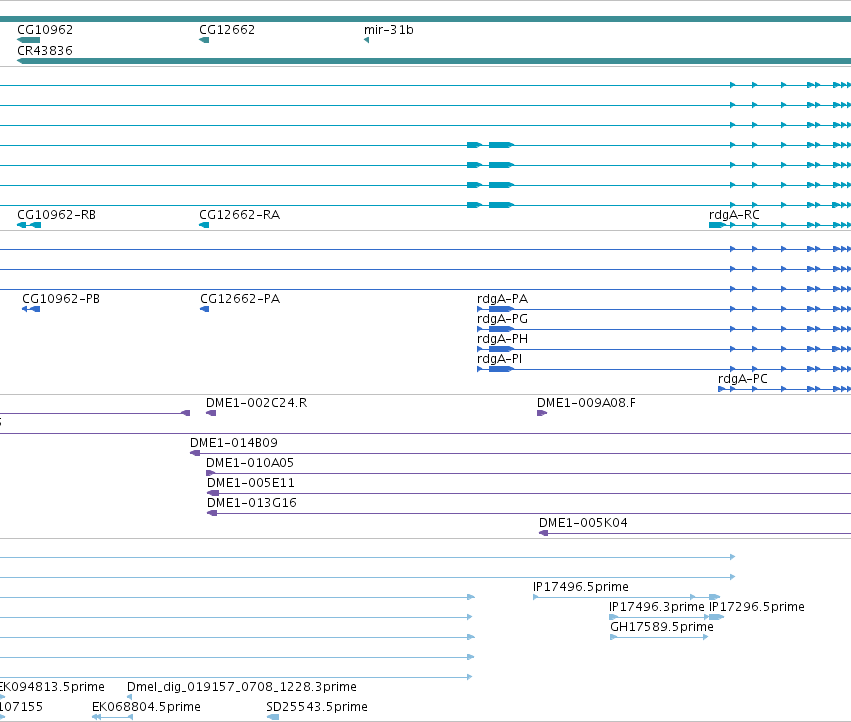The image size is (851, 722).
Task: Click the rdgA-PI label
Action: (499, 359)
